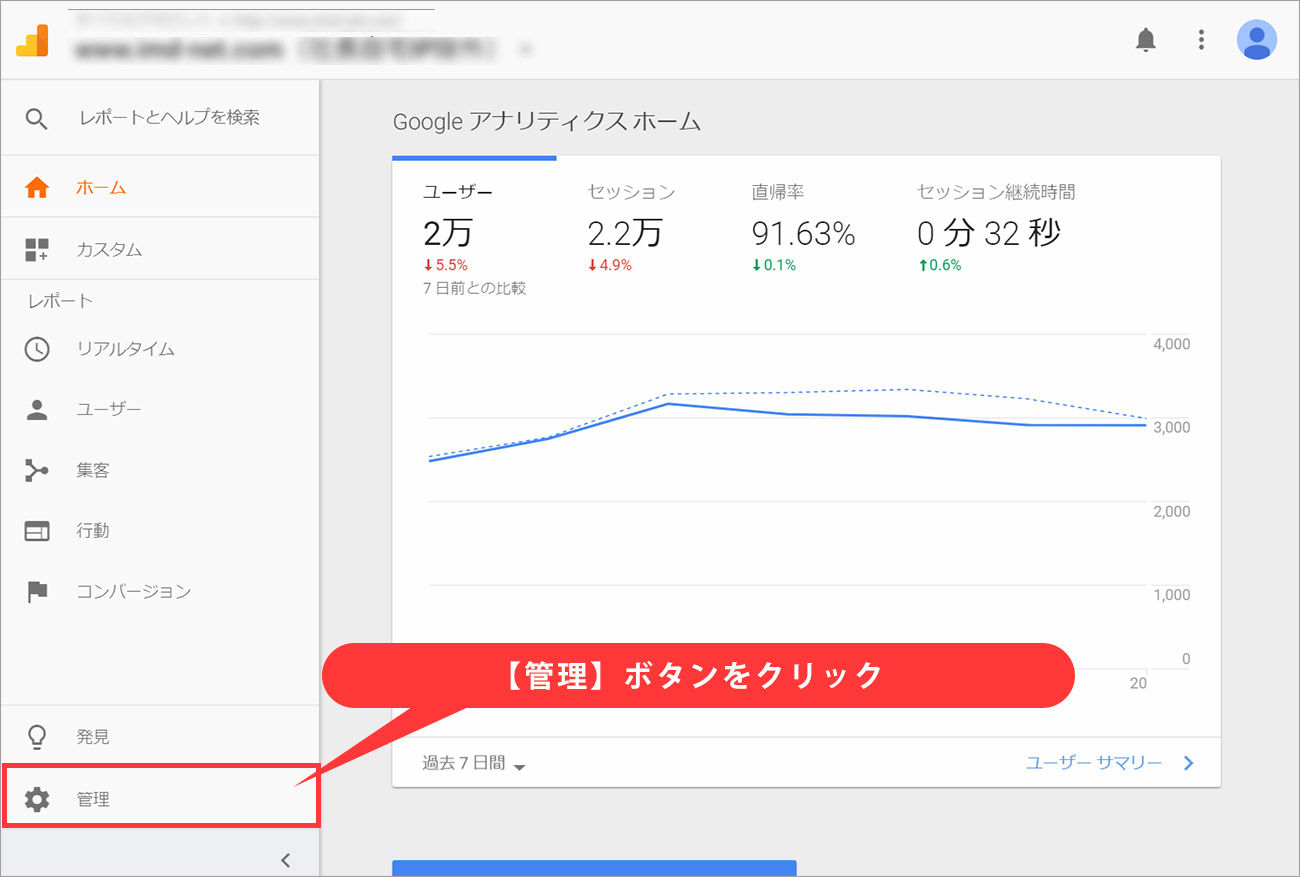This screenshot has width=1300, height=877.
Task: Click the 0 分 32 秒 duration value
Action: [x=989, y=233]
